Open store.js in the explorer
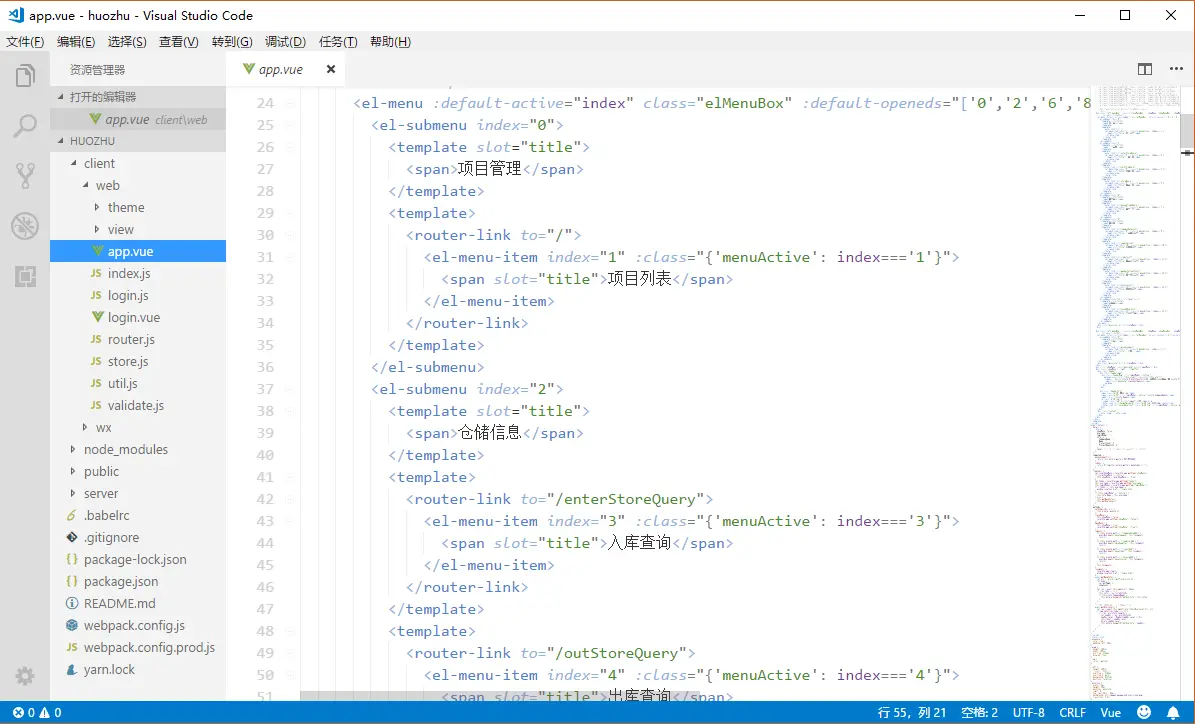The height and width of the screenshot is (724, 1195). 138,362
